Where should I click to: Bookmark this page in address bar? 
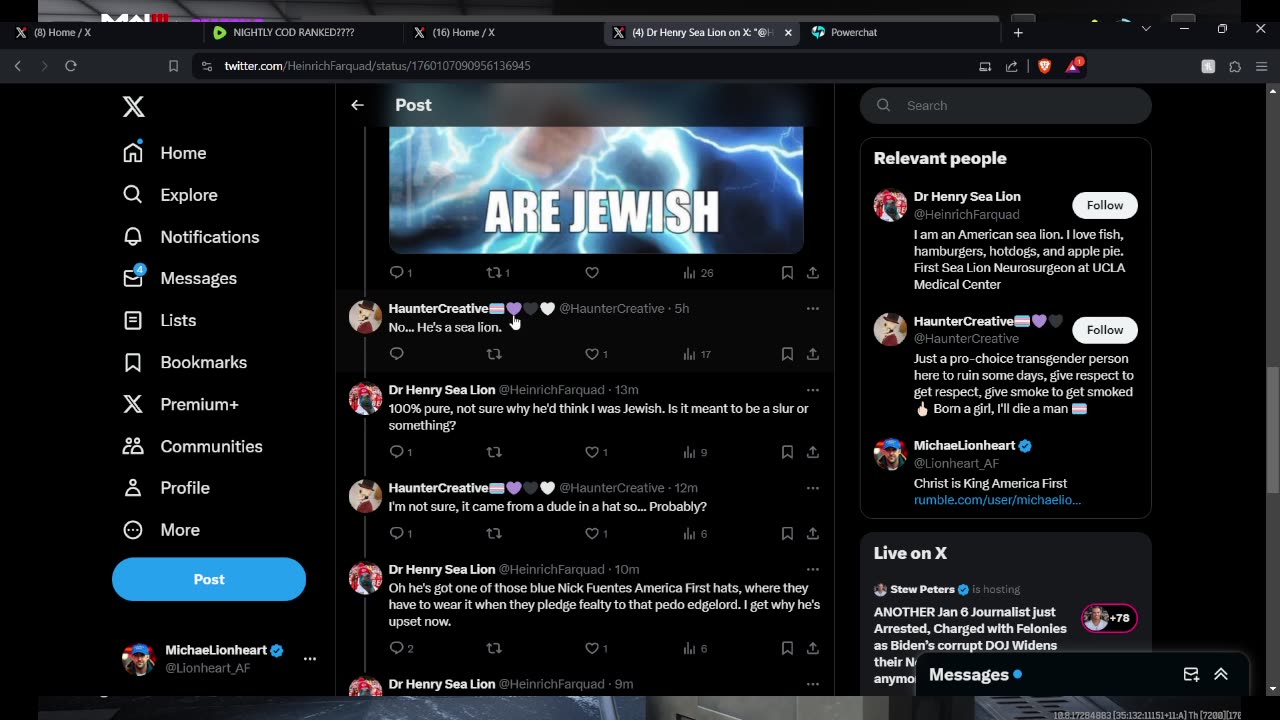(x=173, y=66)
